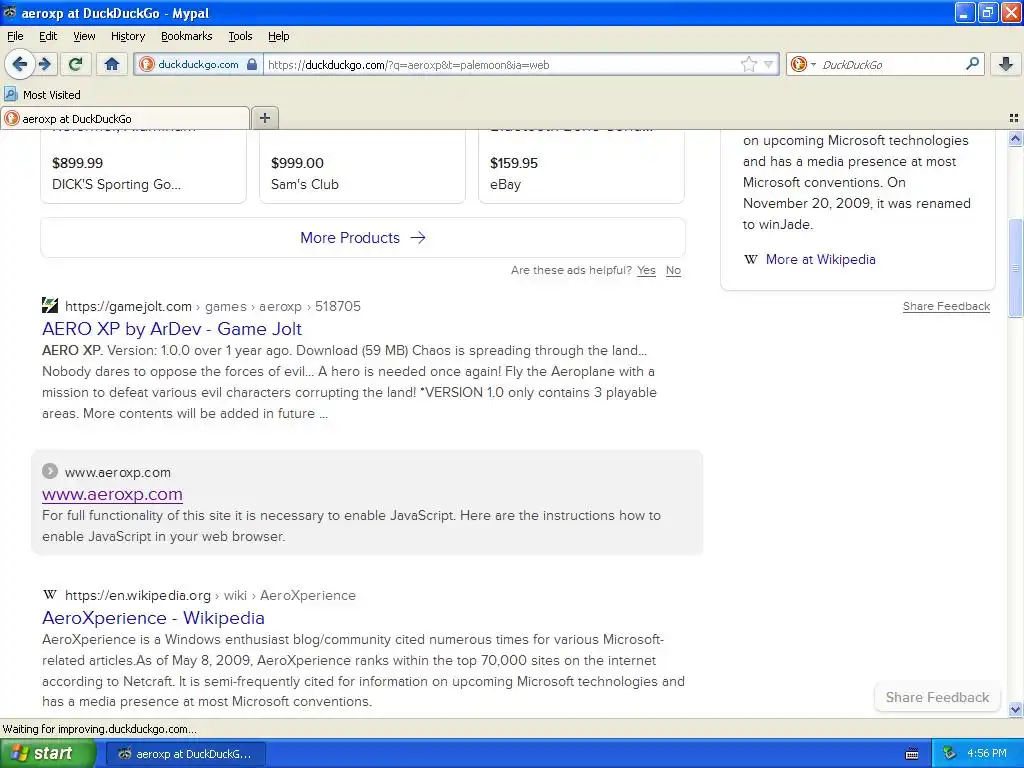Viewport: 1024px width, 768px height.
Task: Click the padlock site identity icon
Action: [x=252, y=64]
